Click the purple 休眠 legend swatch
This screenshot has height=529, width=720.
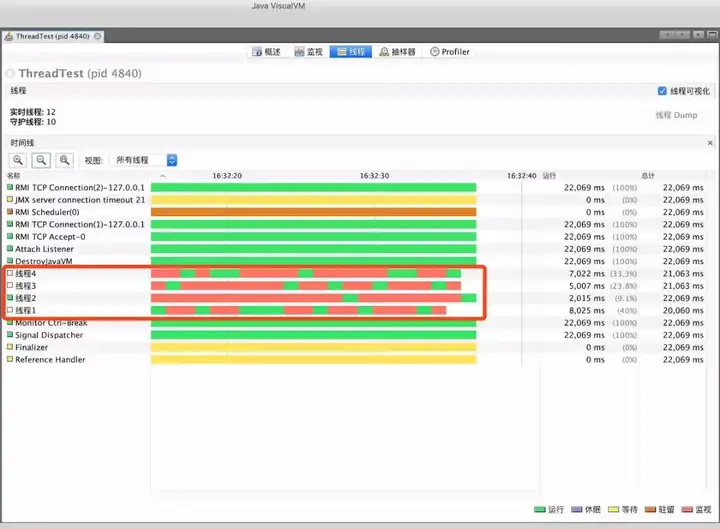(x=577, y=509)
